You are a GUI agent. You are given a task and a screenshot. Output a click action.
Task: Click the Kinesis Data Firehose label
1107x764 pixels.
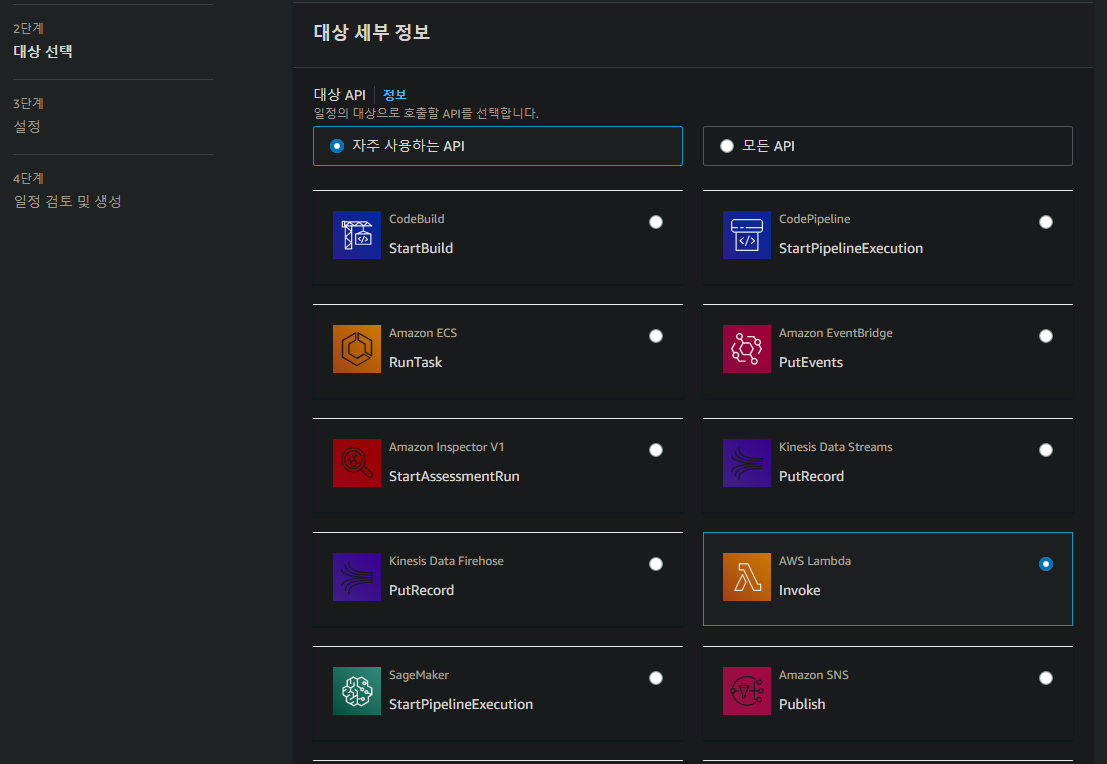[x=446, y=561]
